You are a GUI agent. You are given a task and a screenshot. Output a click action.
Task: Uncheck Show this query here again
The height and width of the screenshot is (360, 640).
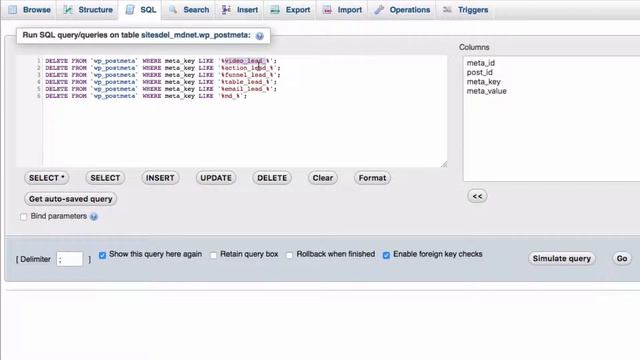point(102,255)
